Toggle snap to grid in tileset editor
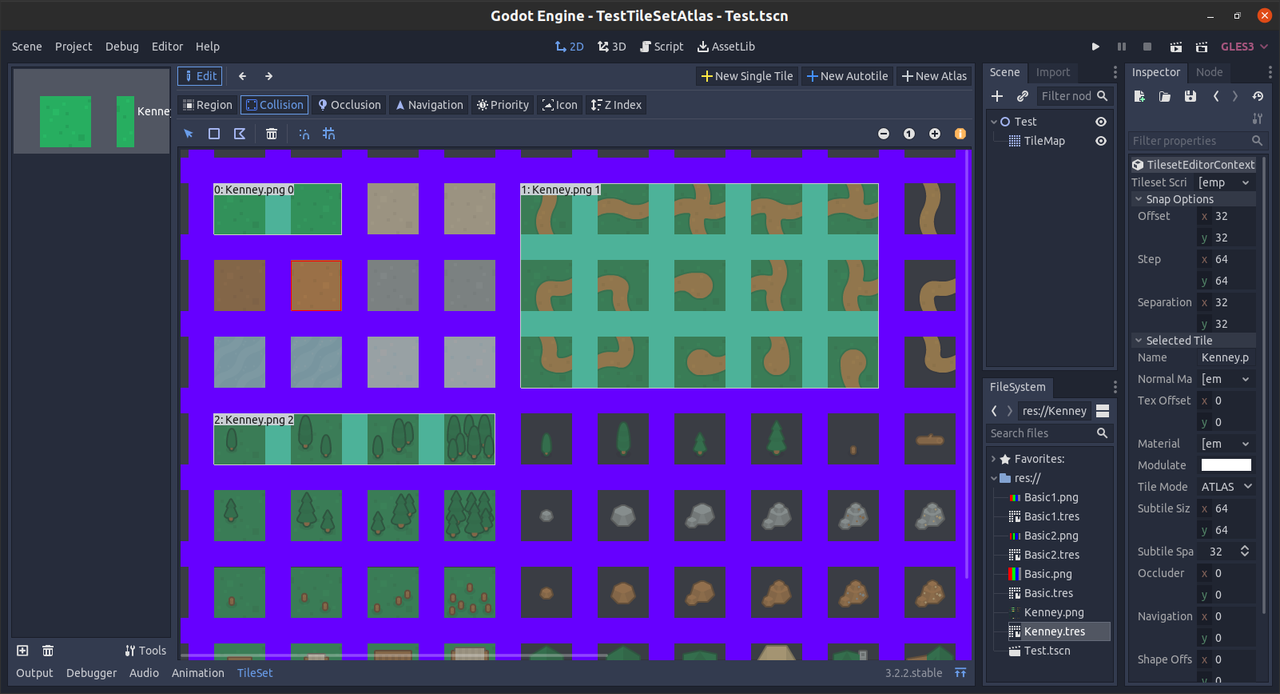Screen dimensions: 1280x694 (329, 134)
